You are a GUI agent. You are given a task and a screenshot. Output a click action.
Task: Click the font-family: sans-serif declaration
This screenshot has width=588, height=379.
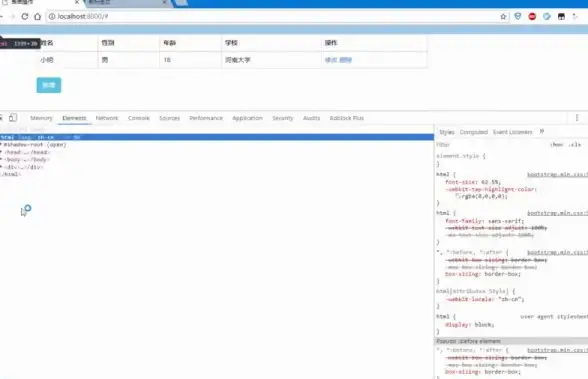pos(484,221)
